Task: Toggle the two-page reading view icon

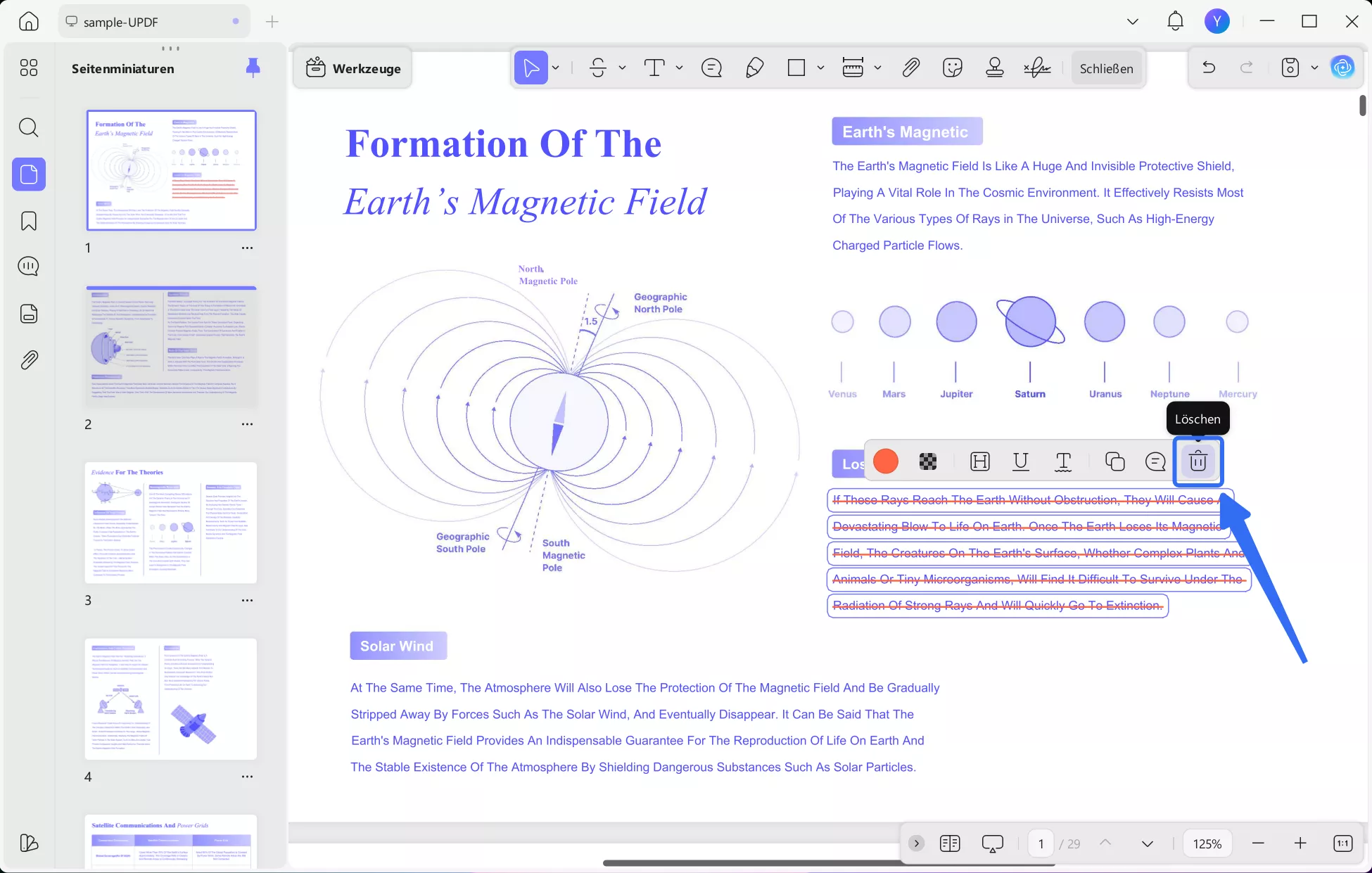Action: [950, 843]
